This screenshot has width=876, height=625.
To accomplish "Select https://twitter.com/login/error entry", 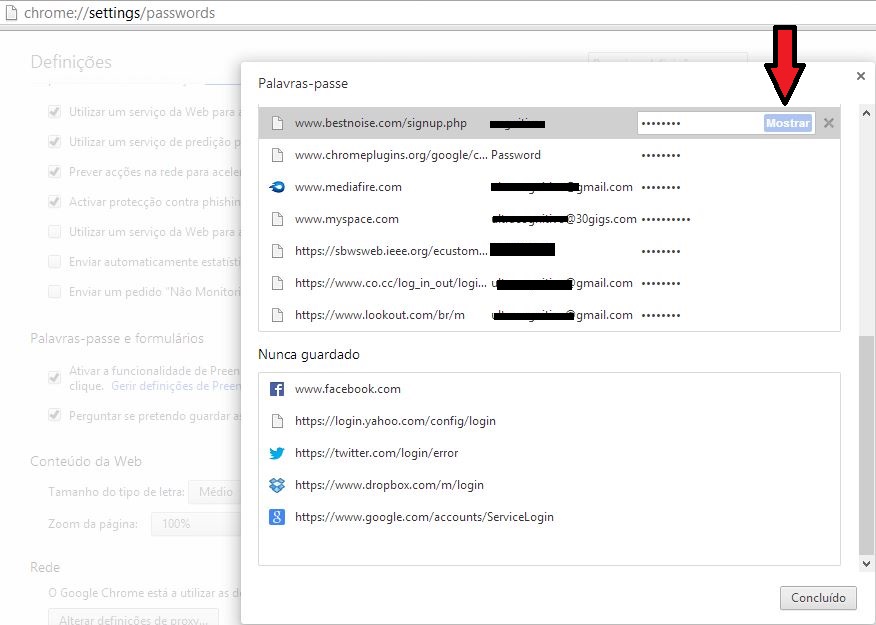I will [549, 453].
